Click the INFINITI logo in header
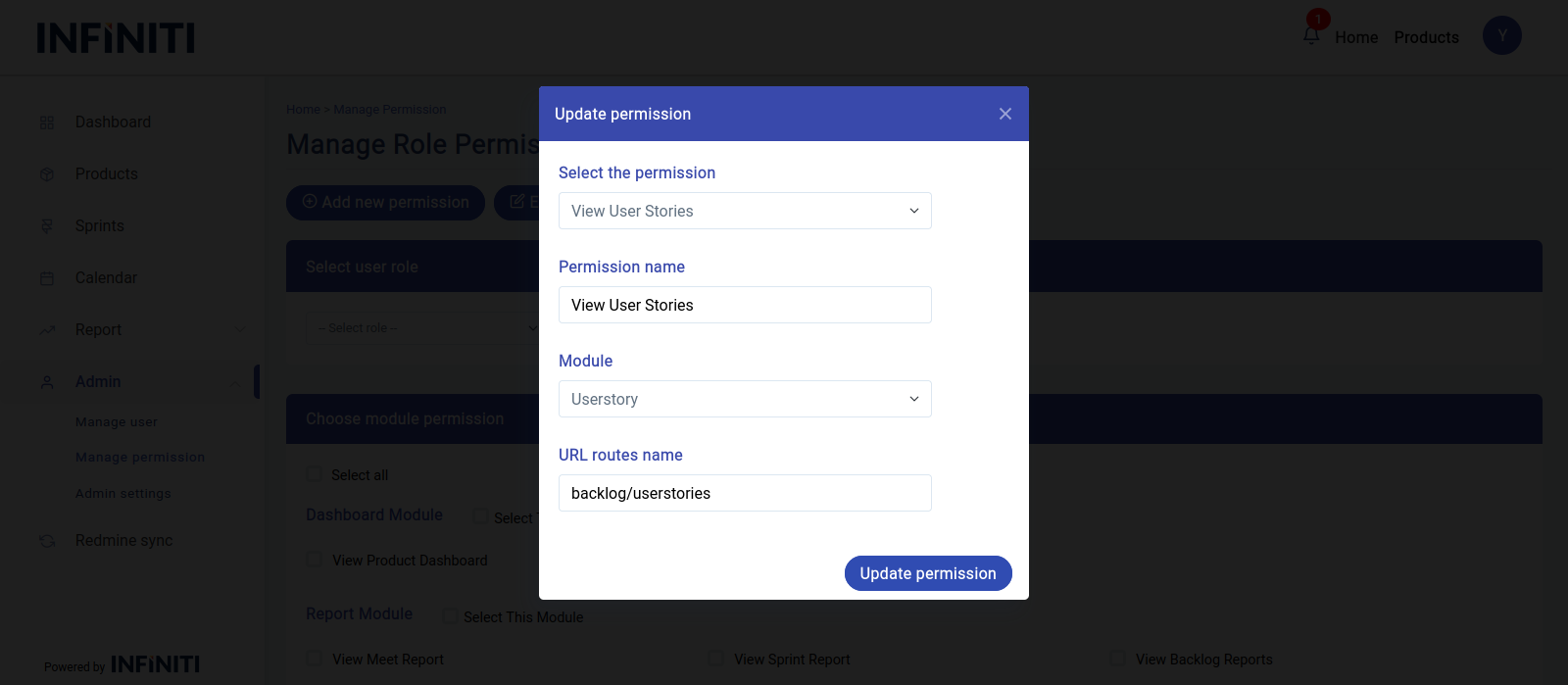Screen dimensions: 1568x685 [116, 38]
